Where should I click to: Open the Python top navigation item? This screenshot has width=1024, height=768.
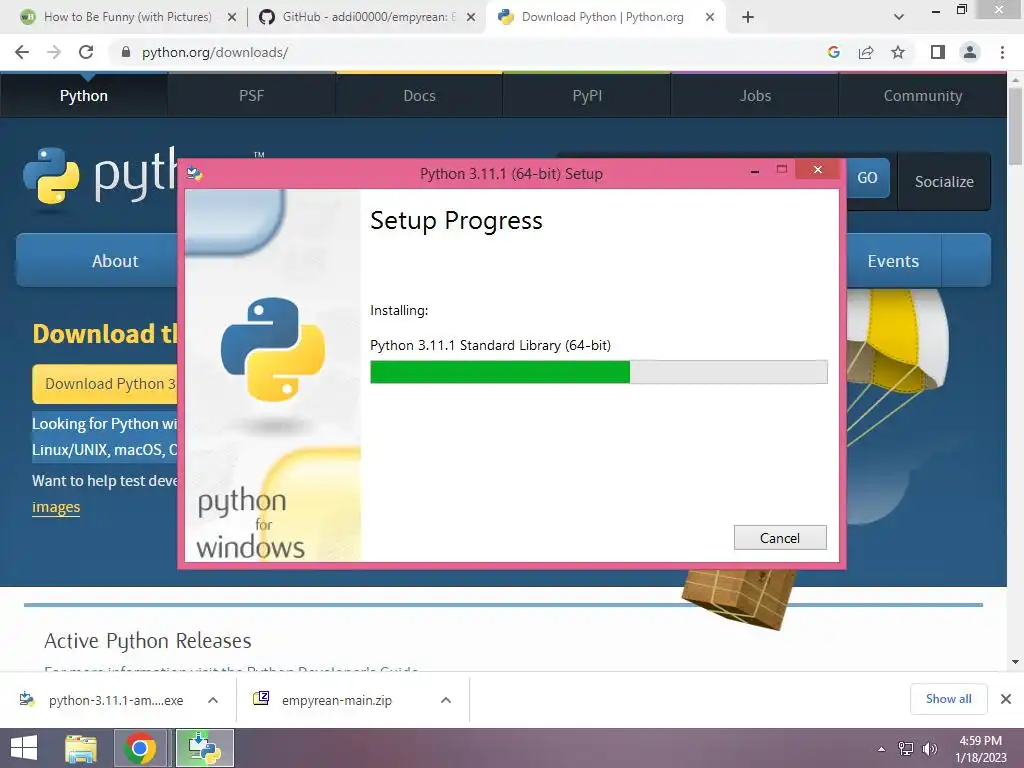[84, 96]
